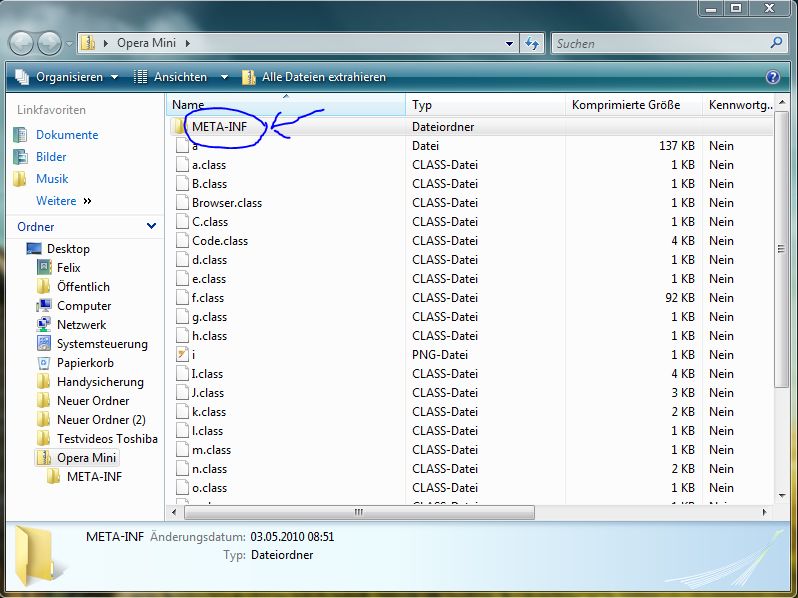Click Alle Dateien extrahieren

[314, 77]
